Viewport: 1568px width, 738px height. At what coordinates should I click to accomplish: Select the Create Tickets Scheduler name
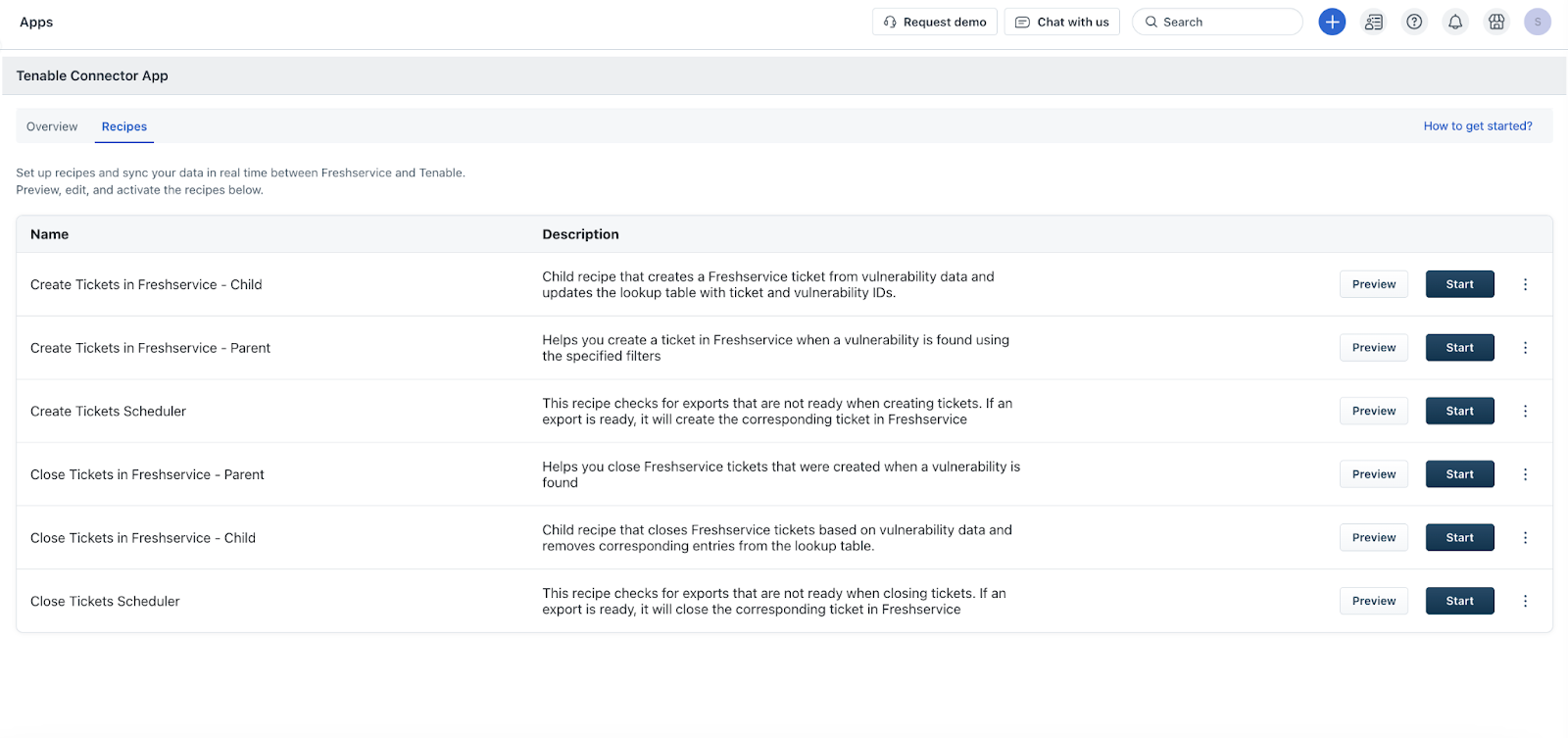[x=108, y=411]
